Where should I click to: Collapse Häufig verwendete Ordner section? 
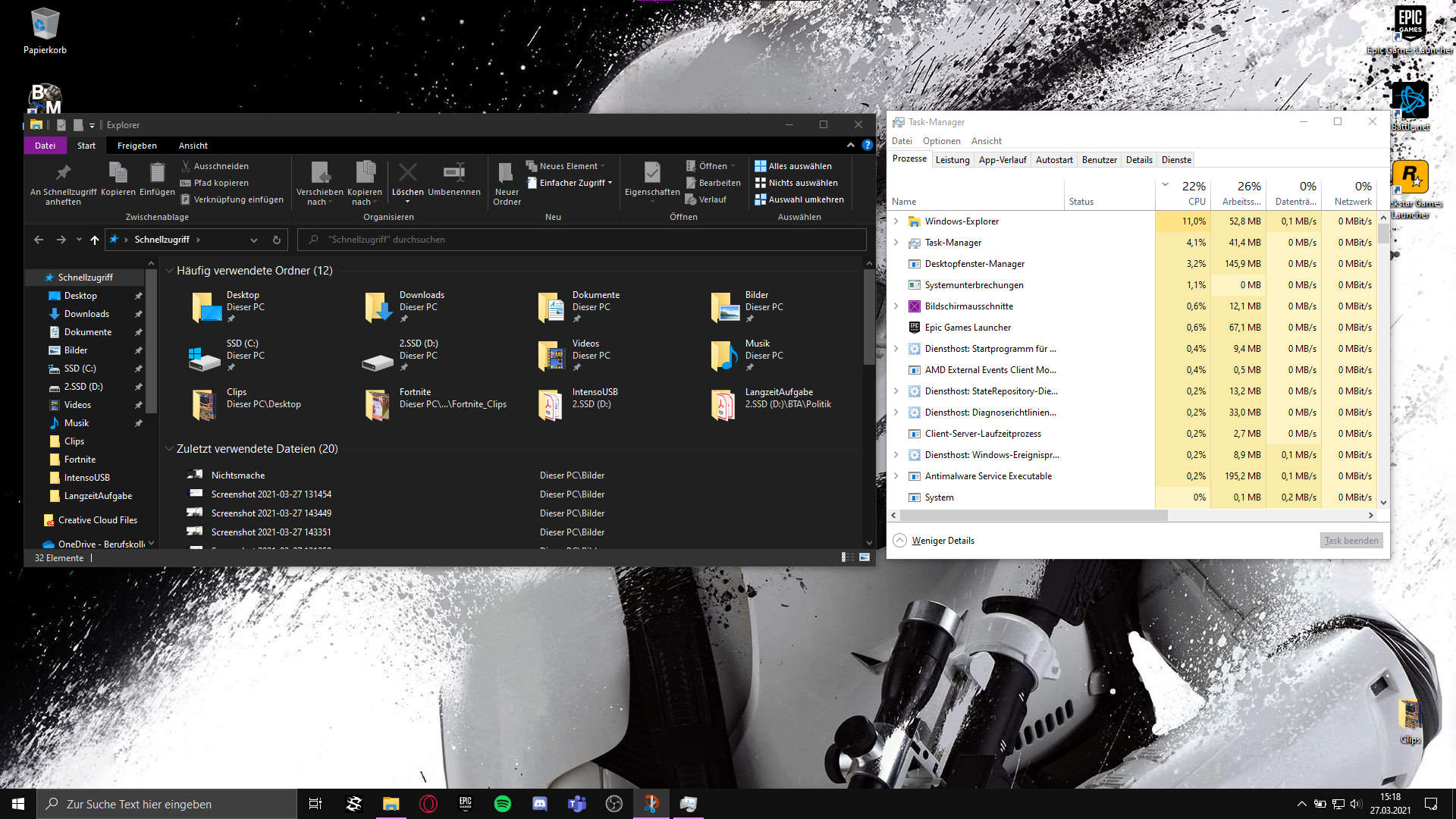169,271
